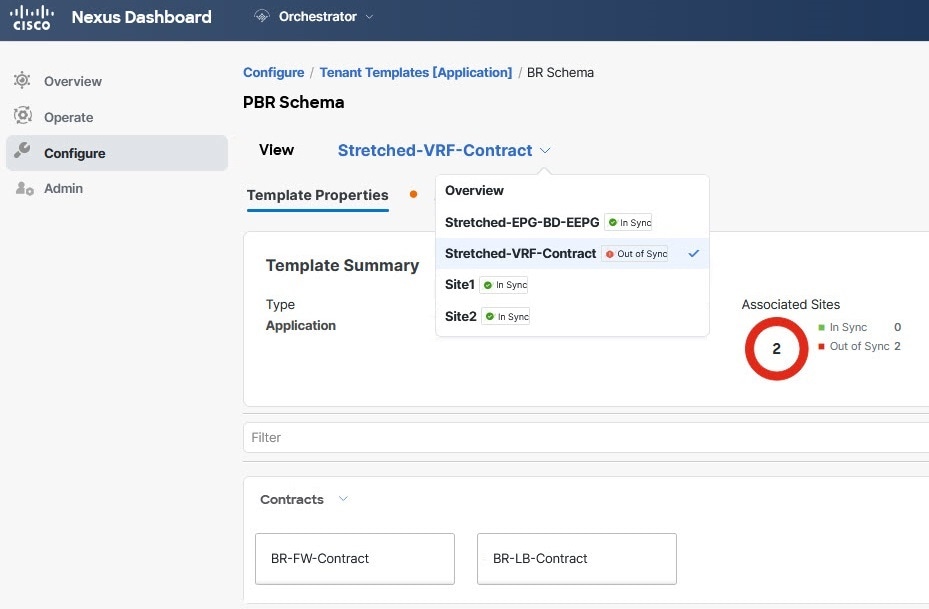Collapse the Stretched-VRF-Contract view dropdown
The image size is (929, 609).
[545, 151]
